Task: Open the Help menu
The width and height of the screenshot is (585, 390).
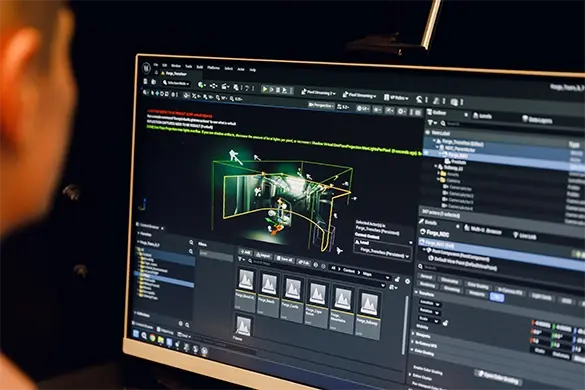Action: tap(253, 70)
